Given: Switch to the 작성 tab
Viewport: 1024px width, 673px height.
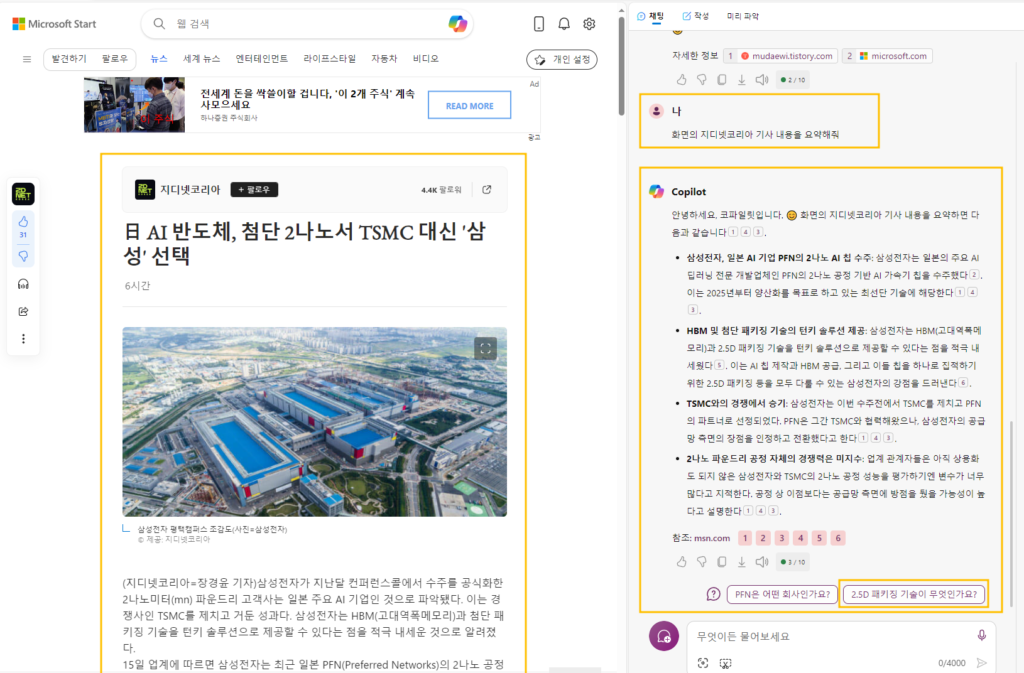Looking at the screenshot, I should [696, 16].
